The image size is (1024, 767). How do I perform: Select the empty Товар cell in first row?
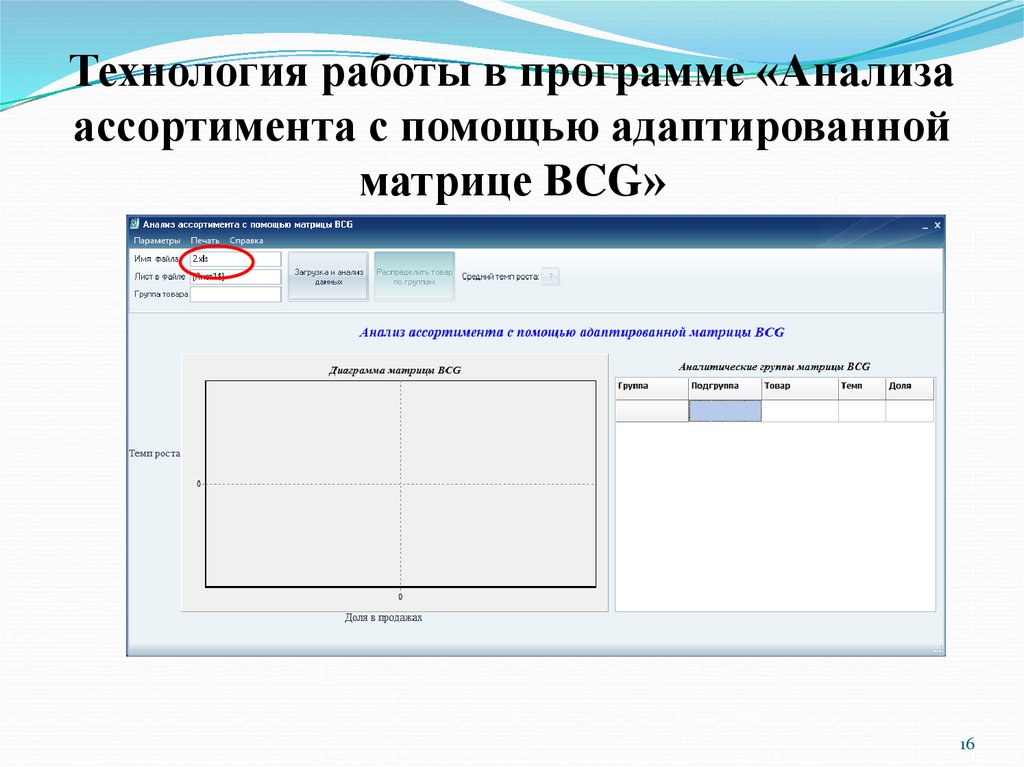[x=800, y=411]
